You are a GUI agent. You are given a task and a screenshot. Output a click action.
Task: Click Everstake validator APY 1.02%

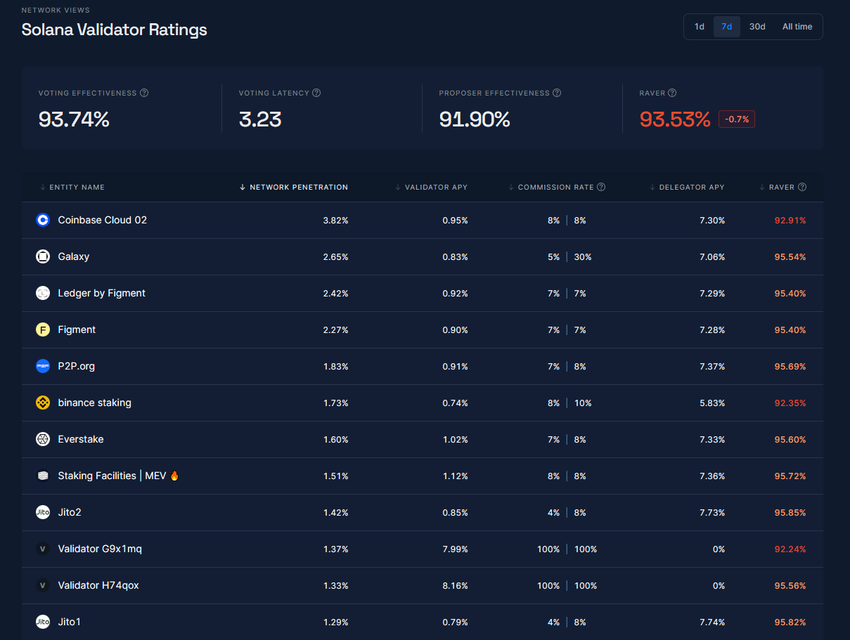(x=455, y=439)
